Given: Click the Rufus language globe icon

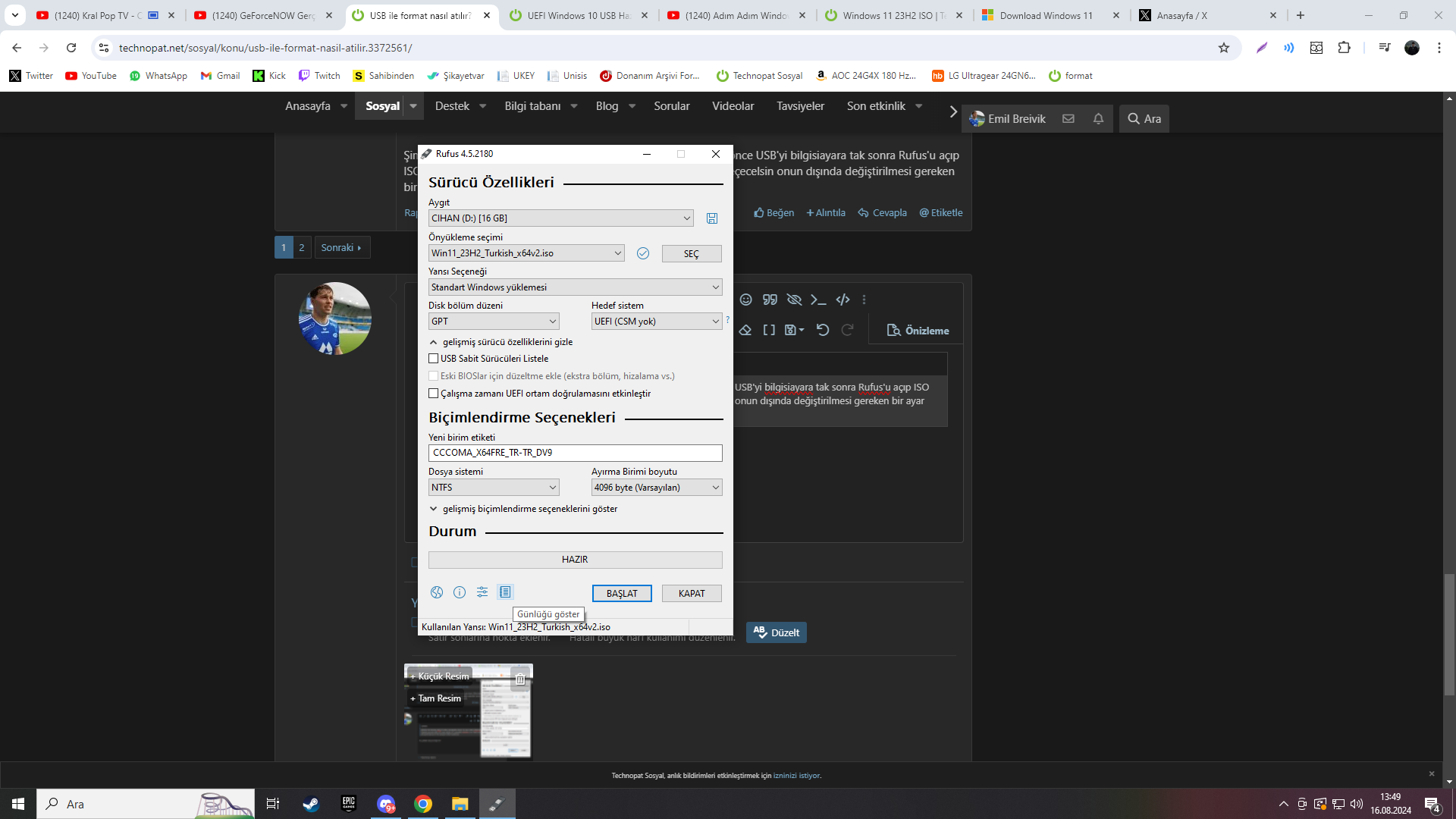Looking at the screenshot, I should tap(437, 592).
